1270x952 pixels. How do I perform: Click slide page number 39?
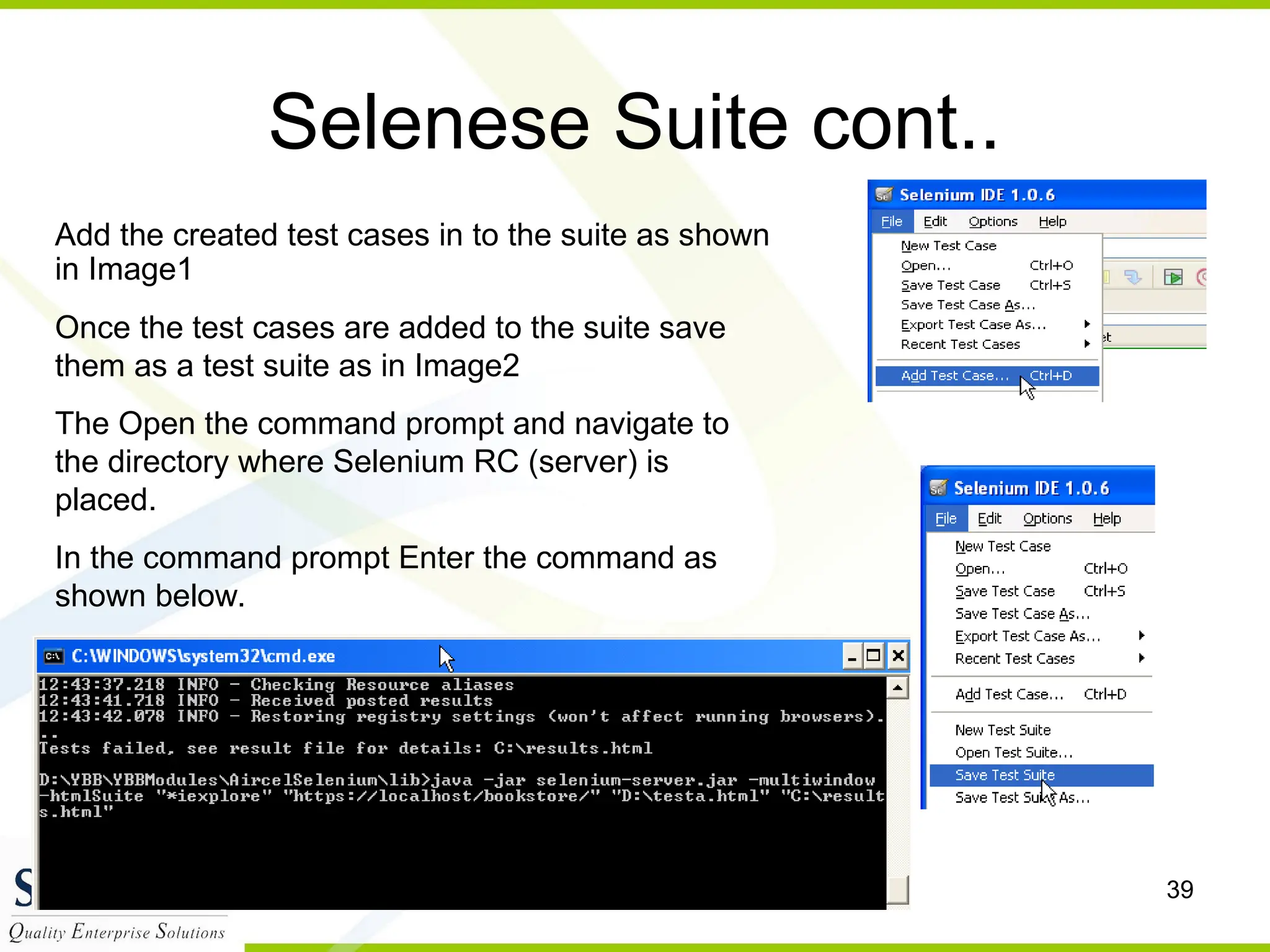(x=1179, y=890)
